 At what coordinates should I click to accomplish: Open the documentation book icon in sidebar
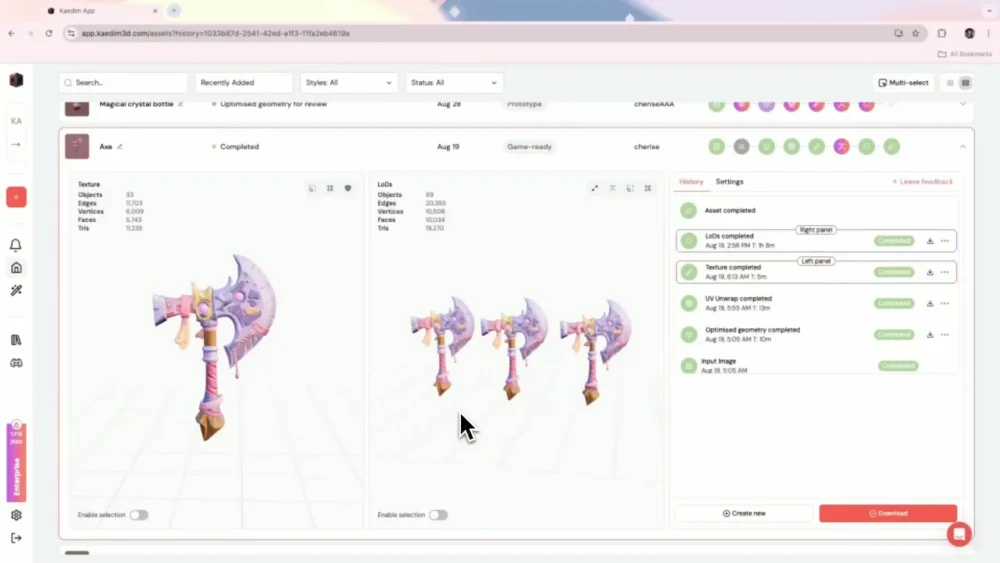click(16, 340)
